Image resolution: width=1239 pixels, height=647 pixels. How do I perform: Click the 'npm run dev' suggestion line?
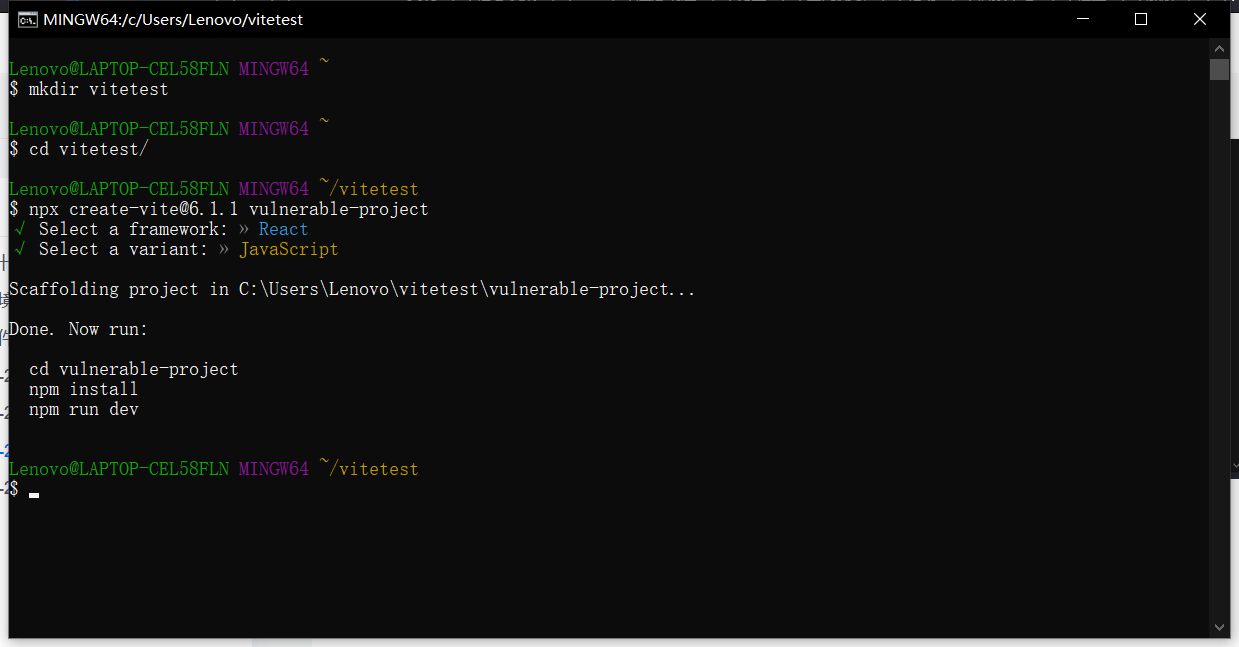(84, 409)
